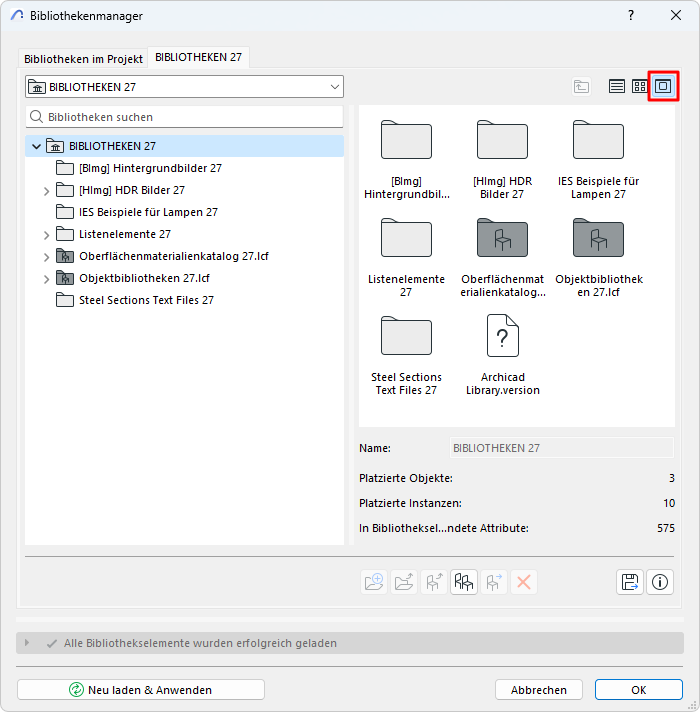Switch to small icons grid view
The image size is (700, 712).
click(640, 86)
